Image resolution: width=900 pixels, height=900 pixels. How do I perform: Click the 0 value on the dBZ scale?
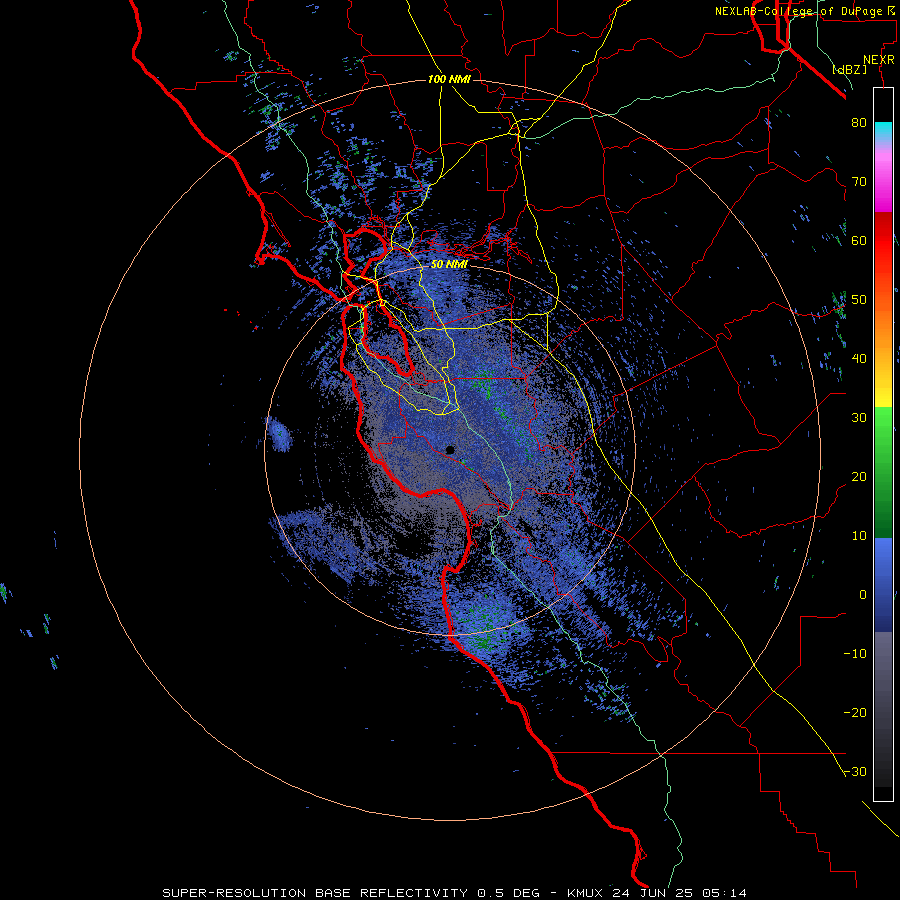(x=863, y=595)
